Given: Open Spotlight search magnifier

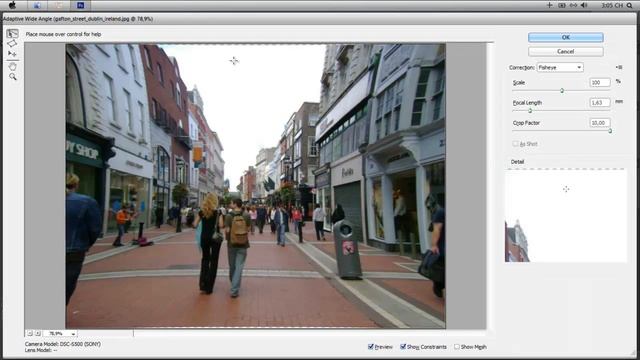Looking at the screenshot, I should click(630, 5).
